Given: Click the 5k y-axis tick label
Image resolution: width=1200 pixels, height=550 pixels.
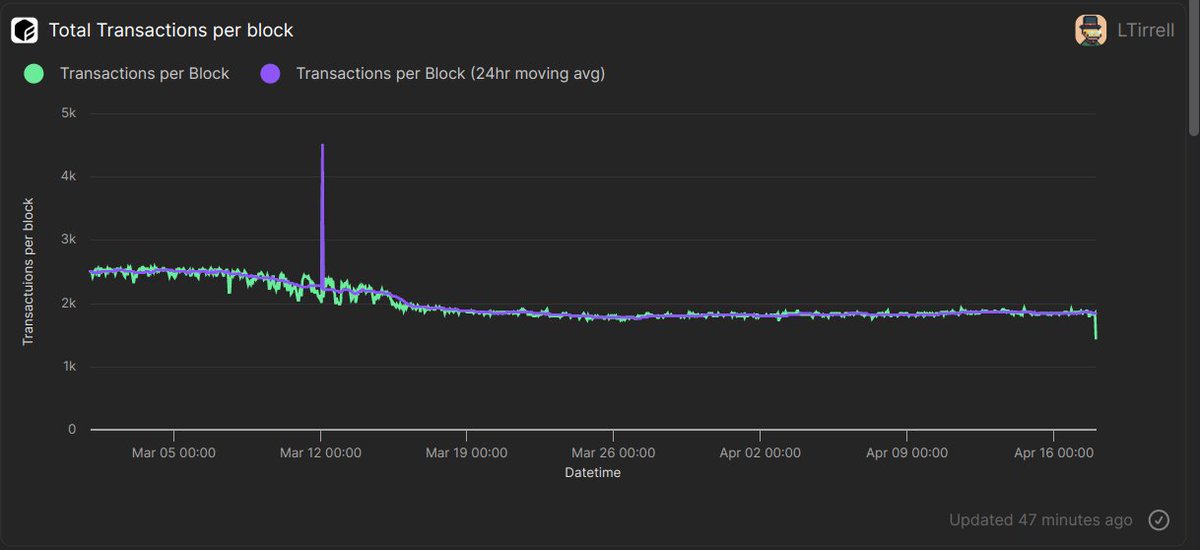Looking at the screenshot, I should (x=69, y=113).
